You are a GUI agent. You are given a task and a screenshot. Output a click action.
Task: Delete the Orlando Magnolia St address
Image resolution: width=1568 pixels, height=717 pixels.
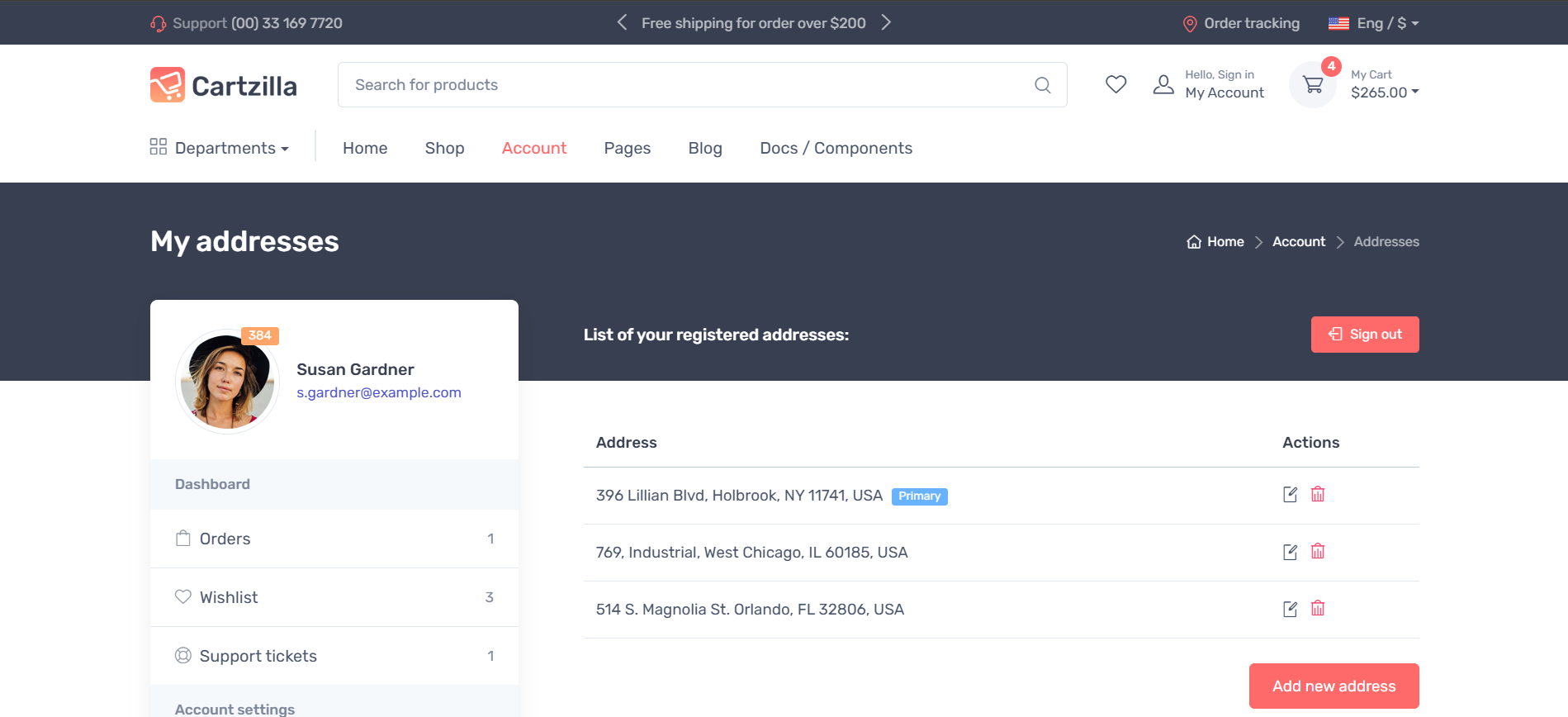click(1318, 609)
